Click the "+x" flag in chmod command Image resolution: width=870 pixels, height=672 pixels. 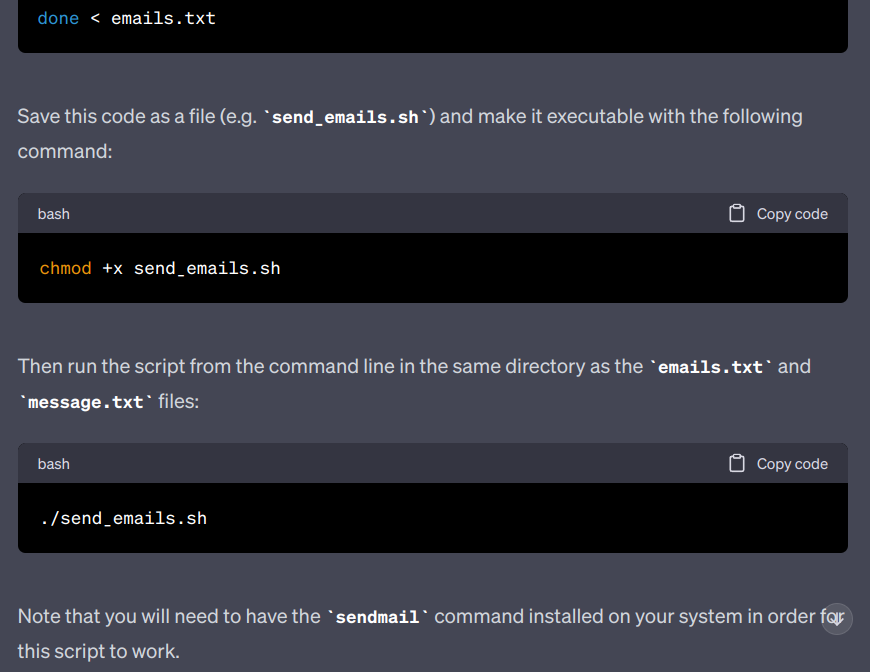pos(113,268)
